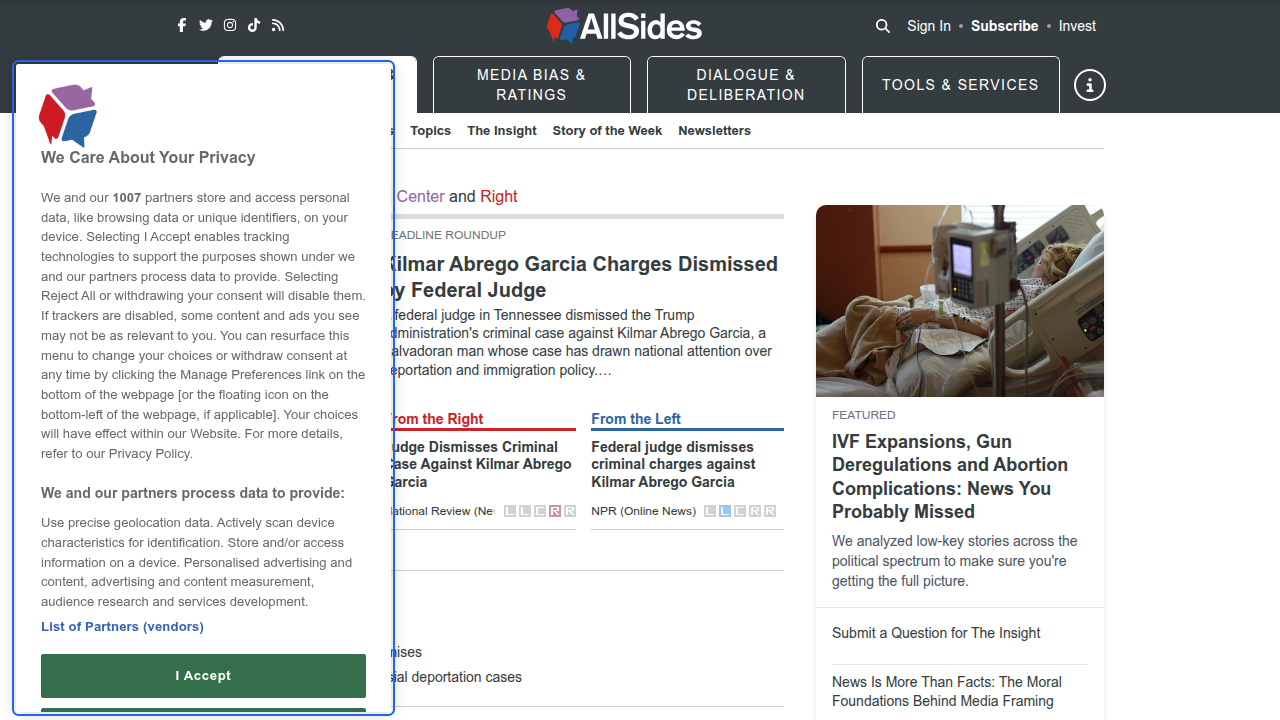
Task: Click the 'deportation cases' list item
Action: 458,677
